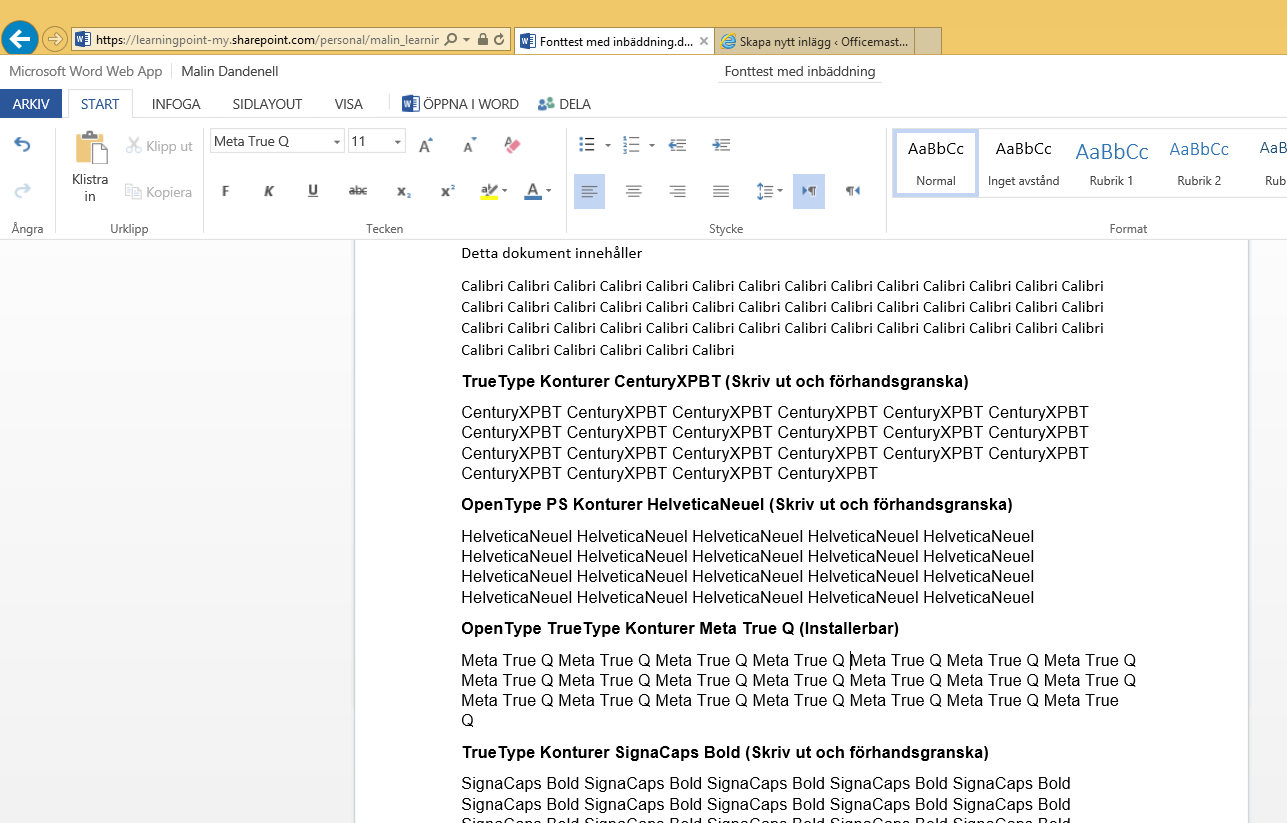Viewport: 1287px width, 823px height.
Task: Click Klipp ut scissors button
Action: [x=160, y=146]
